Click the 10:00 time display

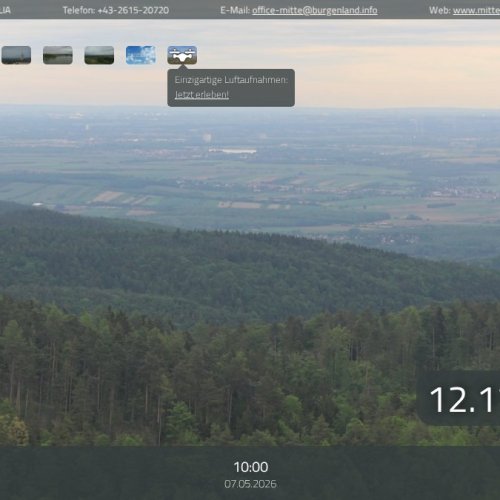[251, 467]
